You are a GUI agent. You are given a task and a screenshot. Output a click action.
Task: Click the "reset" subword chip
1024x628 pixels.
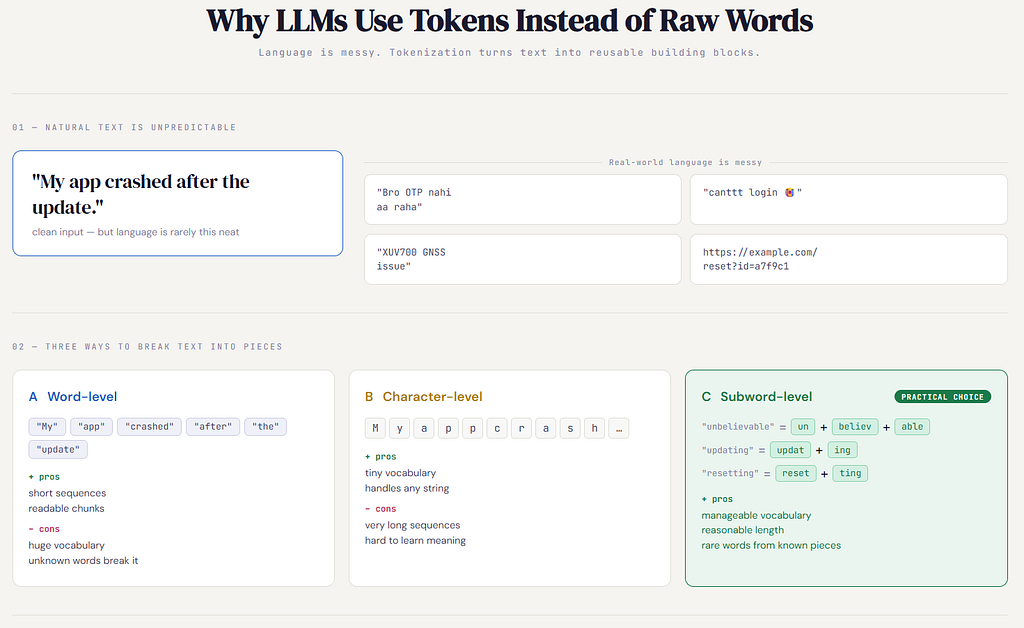click(795, 473)
